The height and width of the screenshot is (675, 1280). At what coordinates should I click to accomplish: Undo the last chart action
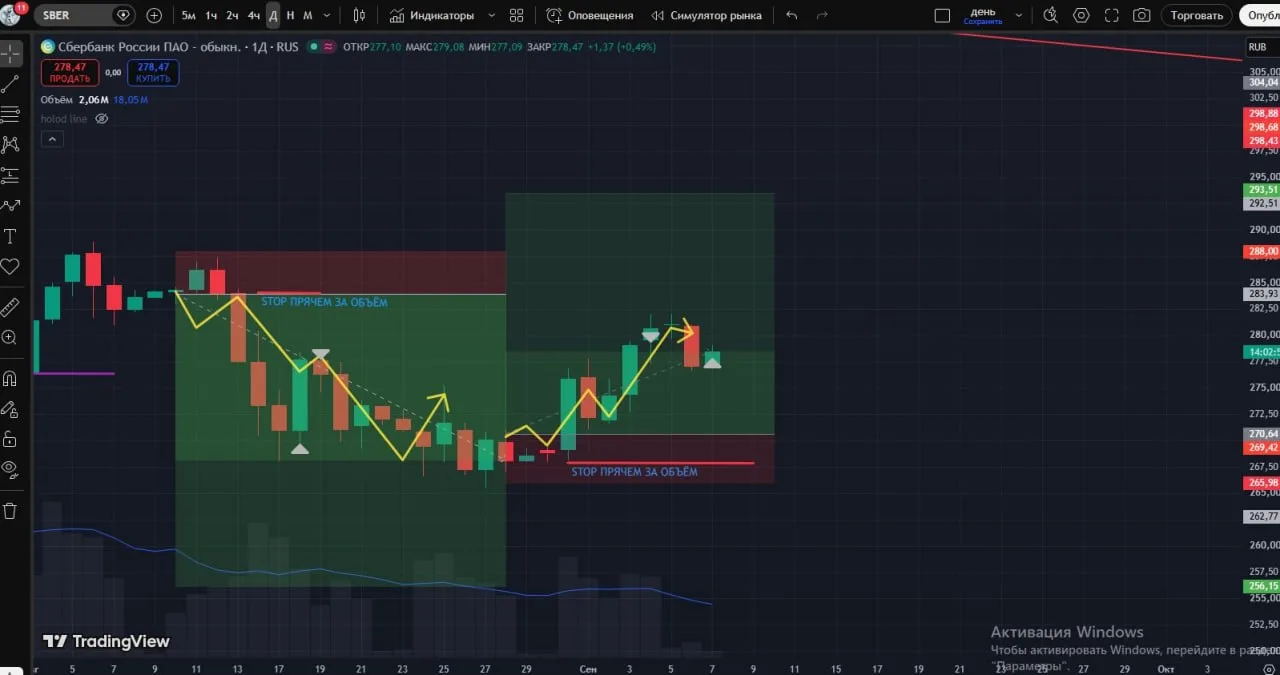792,15
